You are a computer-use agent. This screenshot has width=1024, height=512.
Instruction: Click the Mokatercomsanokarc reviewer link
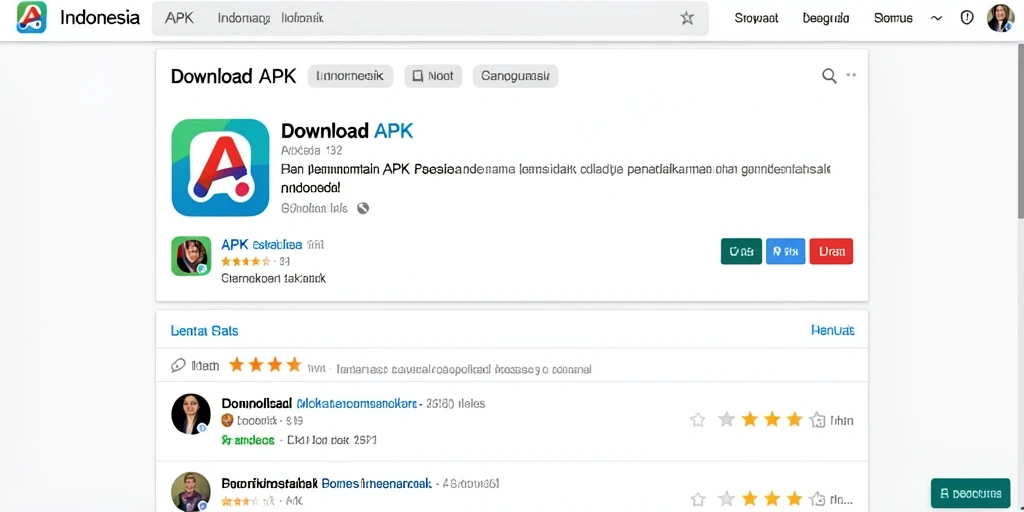(357, 404)
